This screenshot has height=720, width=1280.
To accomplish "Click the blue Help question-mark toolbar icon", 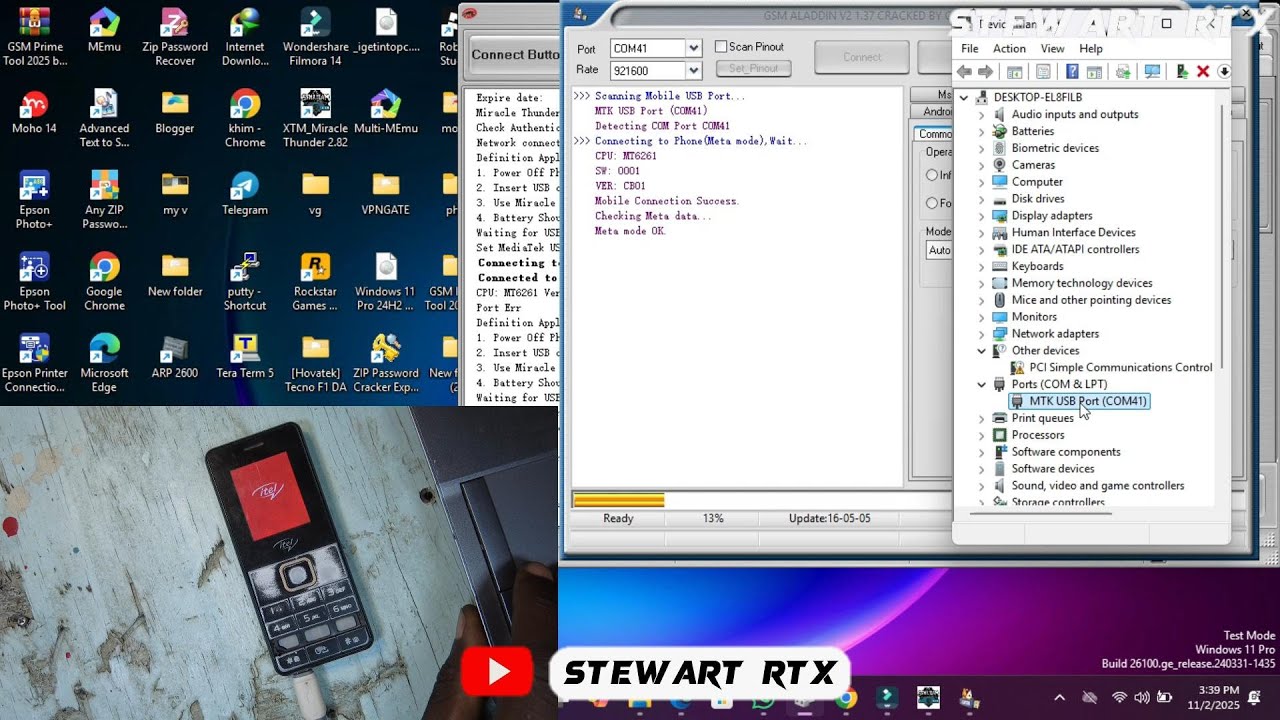I will click(x=1072, y=71).
